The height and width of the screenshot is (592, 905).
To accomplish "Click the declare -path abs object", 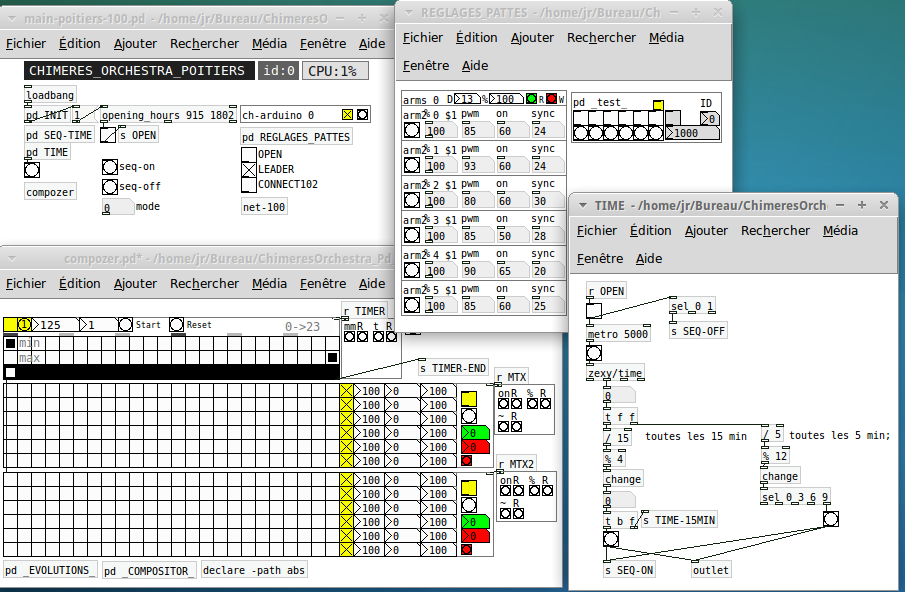I will tap(254, 570).
